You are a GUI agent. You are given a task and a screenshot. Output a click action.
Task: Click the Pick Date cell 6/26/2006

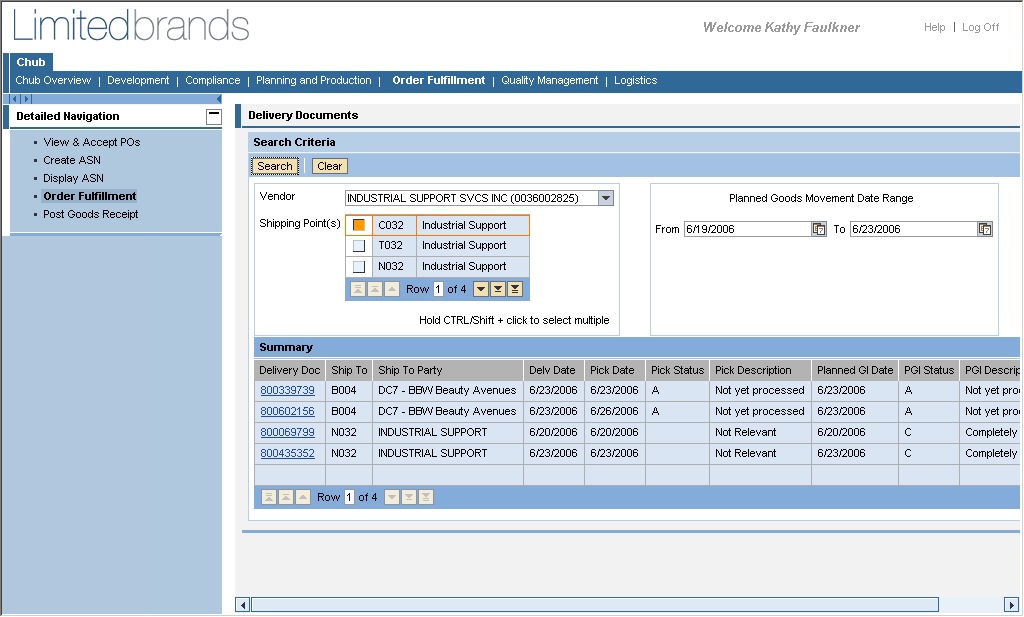(x=615, y=411)
